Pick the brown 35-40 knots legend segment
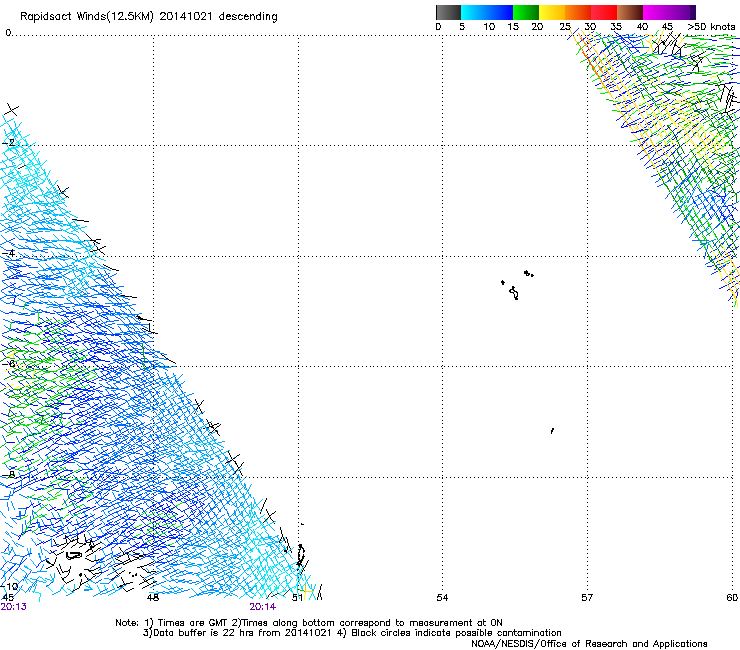Screen dimensions: 740x650 pos(630,12)
